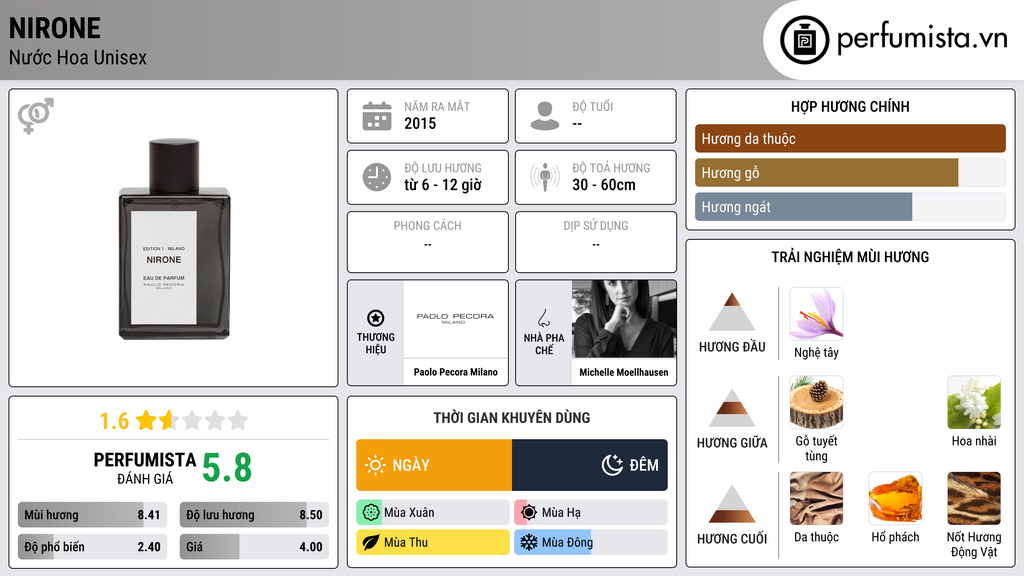The image size is (1024, 576).
Task: Click the Hợp hương chính heading
Action: point(850,106)
